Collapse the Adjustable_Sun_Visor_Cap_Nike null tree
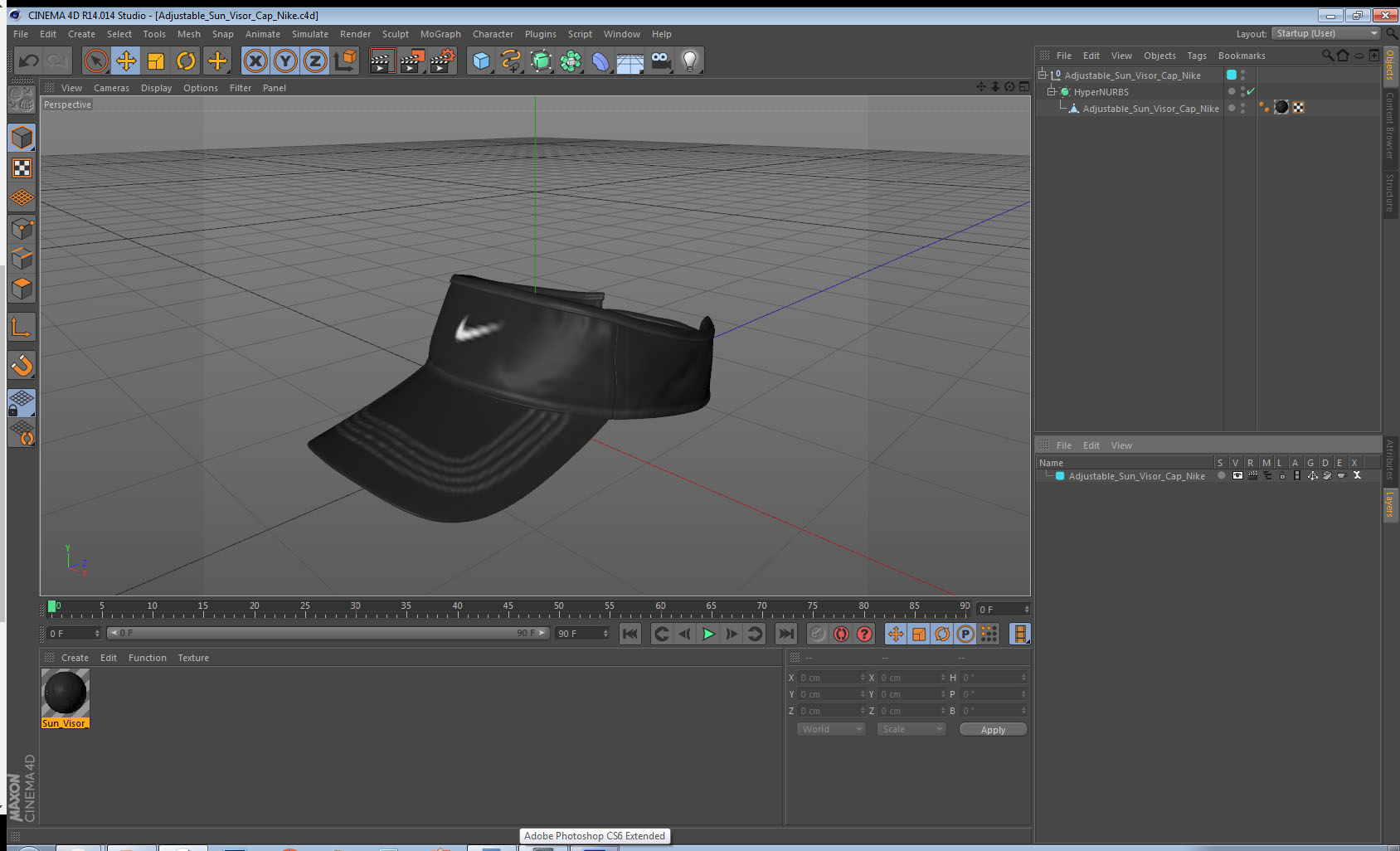 1043,75
